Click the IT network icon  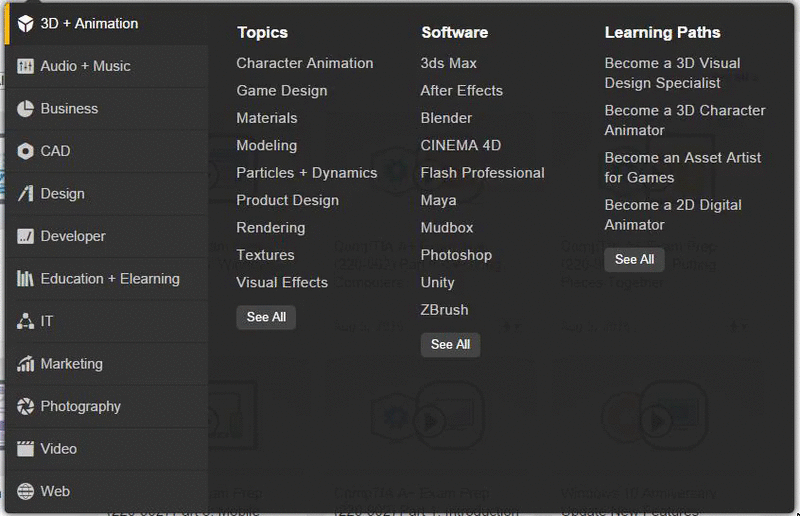click(26, 321)
